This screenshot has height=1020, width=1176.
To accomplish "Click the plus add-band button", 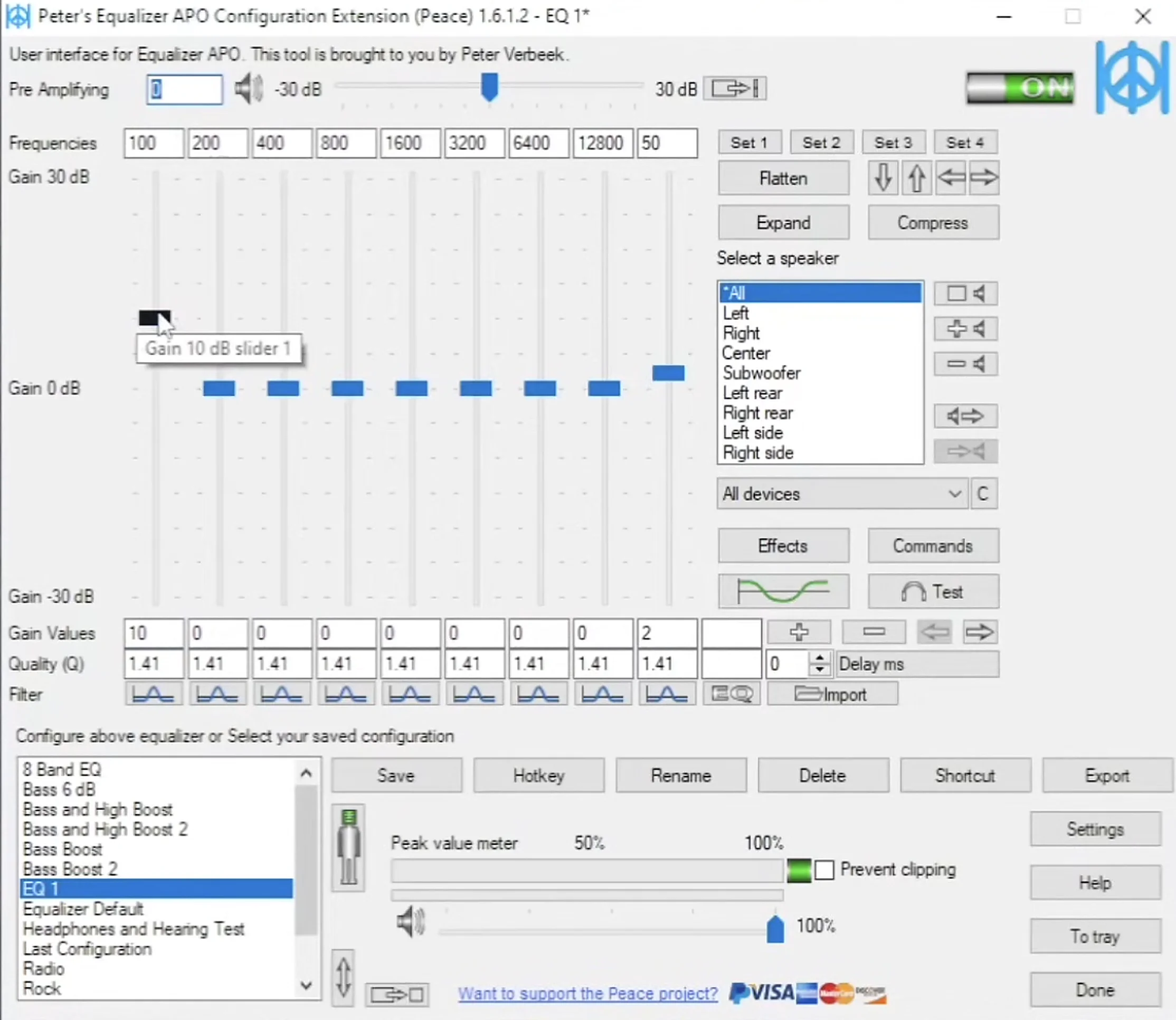I will (799, 632).
